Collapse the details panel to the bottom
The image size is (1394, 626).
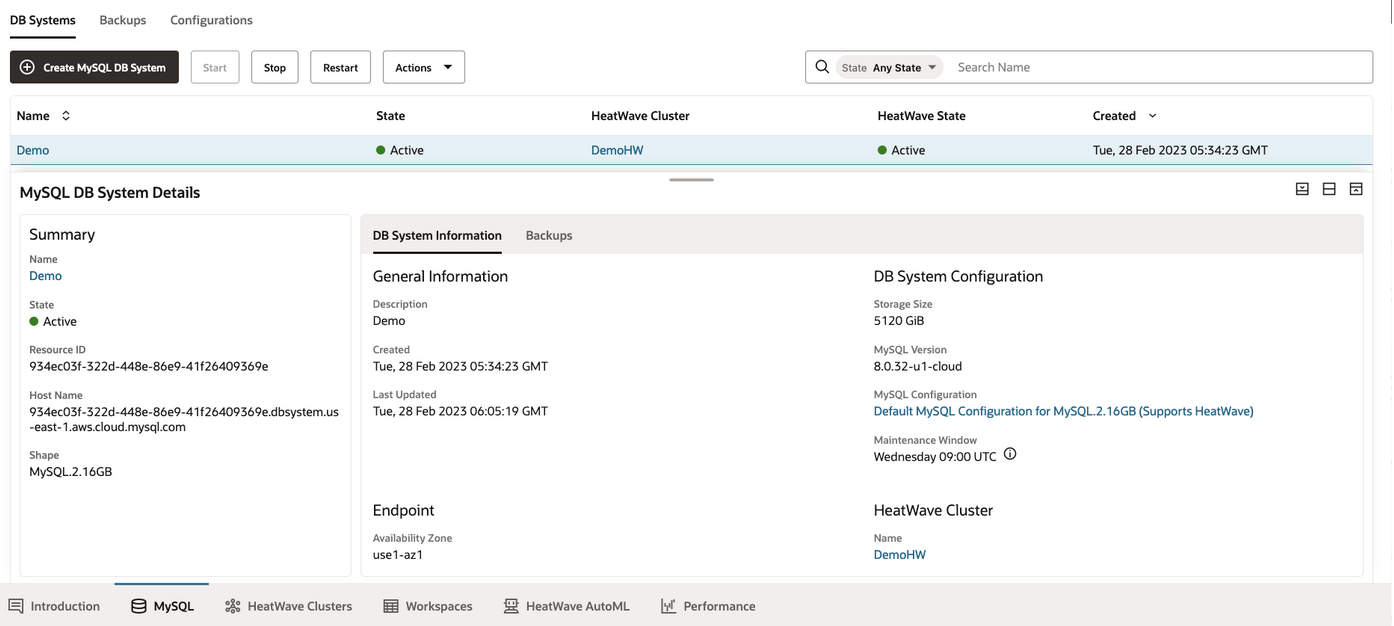click(1302, 189)
